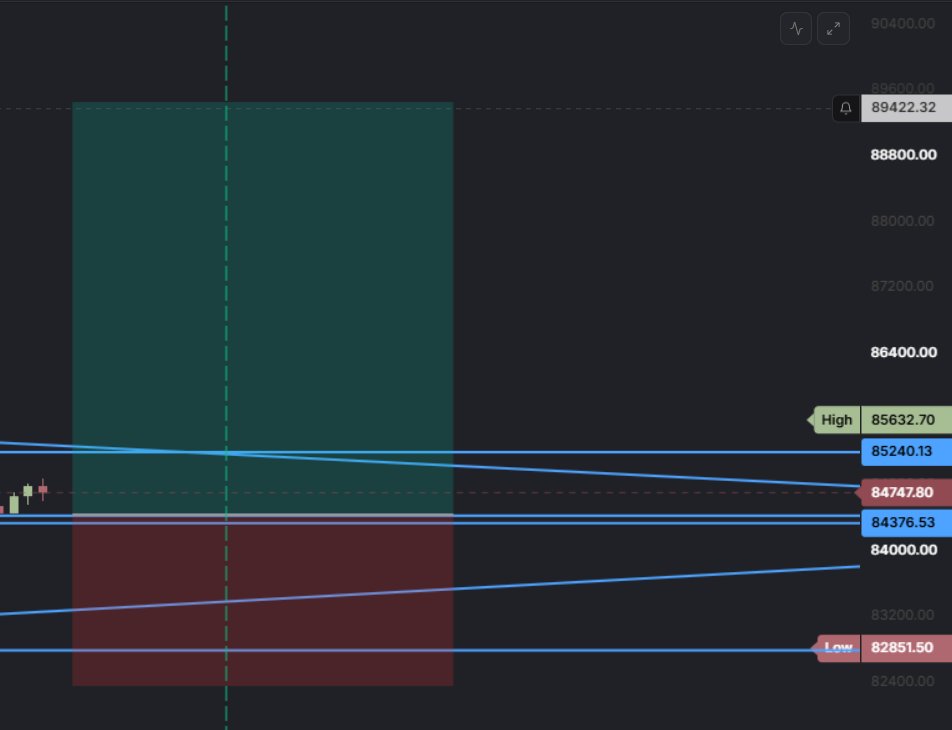Screen dimensions: 952x730
Task: Click the Low label tag
Action: (837, 647)
